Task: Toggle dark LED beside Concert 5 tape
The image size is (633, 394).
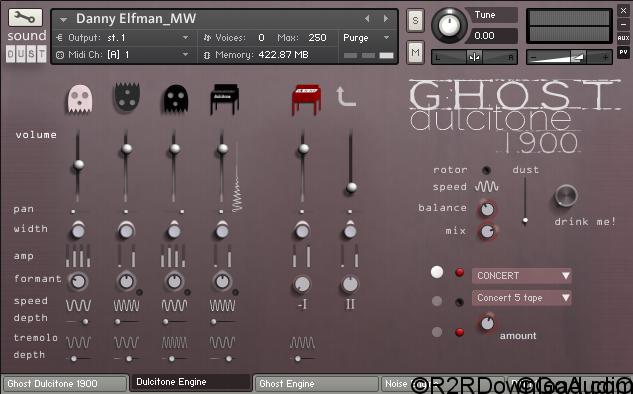Action: pyautogui.click(x=459, y=302)
